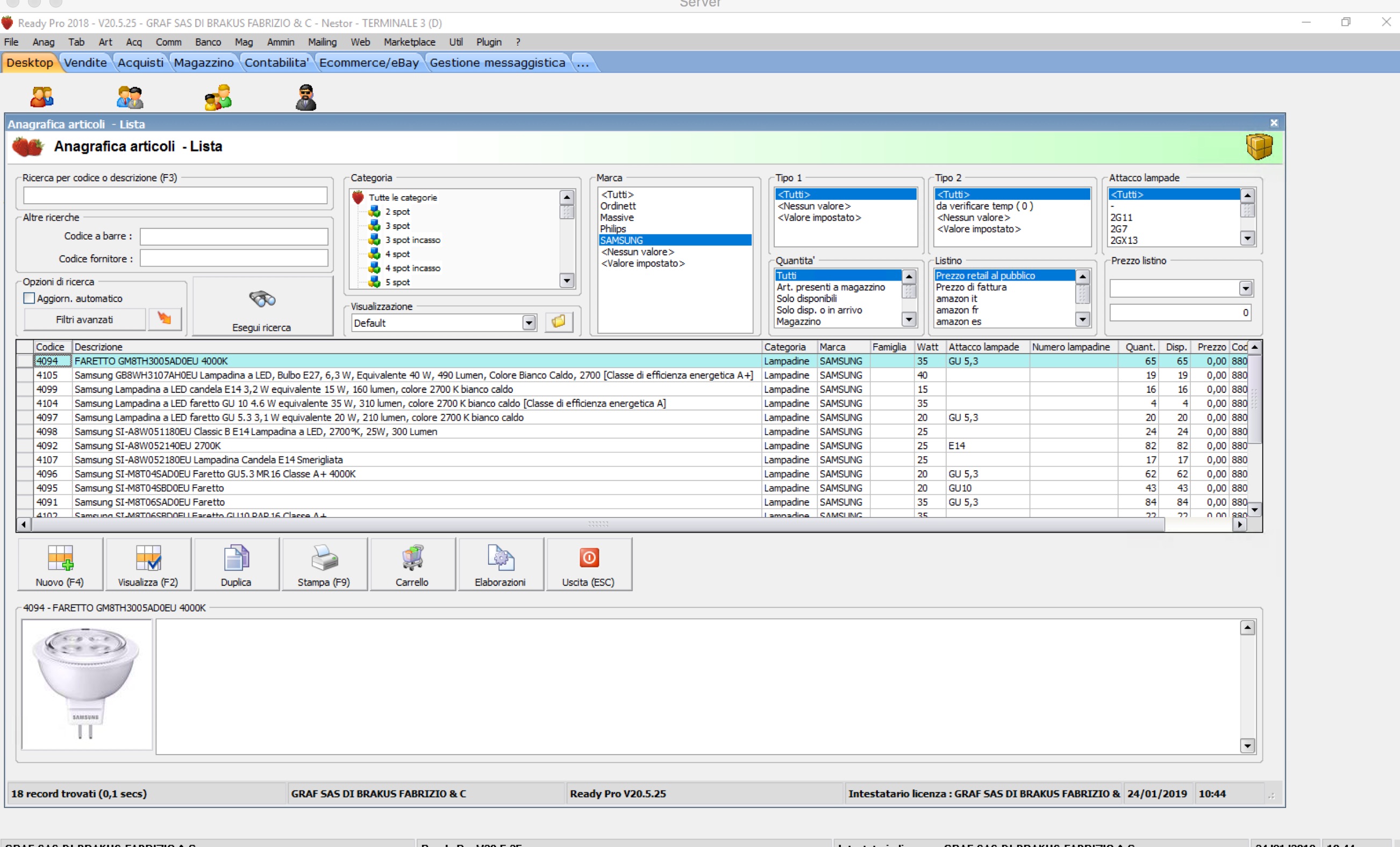The height and width of the screenshot is (847, 1400).
Task: Click the Nuovo (F4) new article icon
Action: tap(60, 558)
